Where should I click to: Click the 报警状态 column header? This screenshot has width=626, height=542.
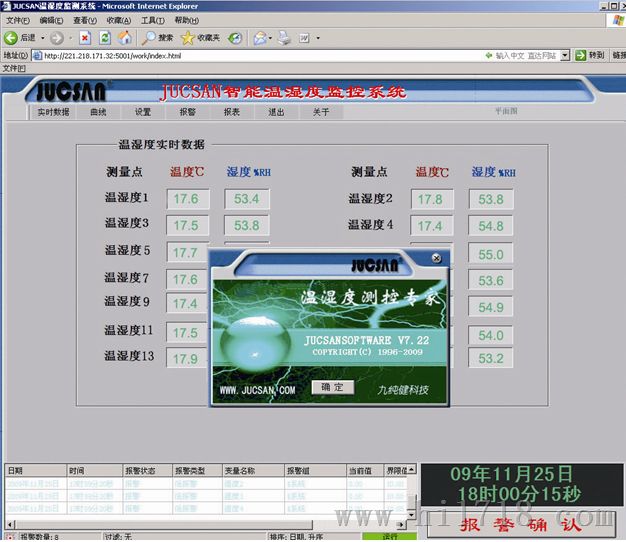click(x=147, y=471)
